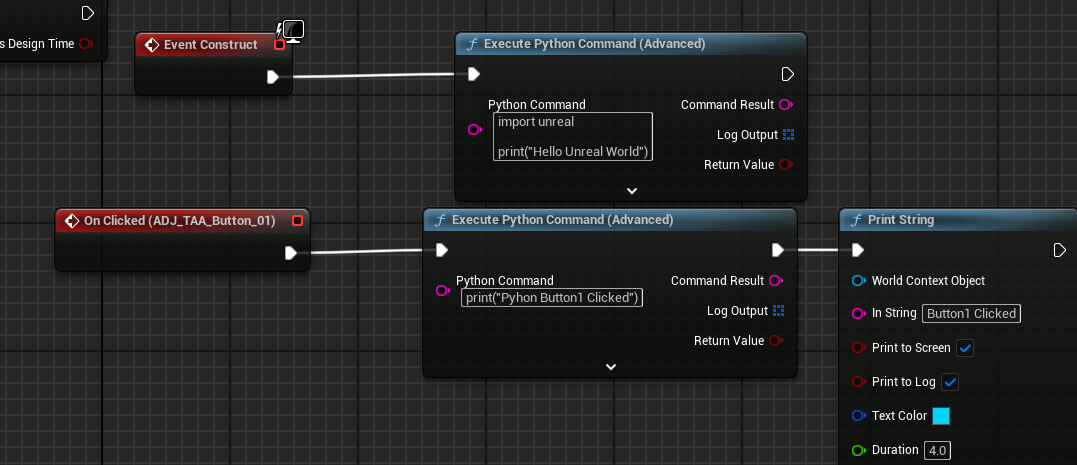Click the Is Design Time boolean pin
Screen dimensions: 1077x465
86,44
